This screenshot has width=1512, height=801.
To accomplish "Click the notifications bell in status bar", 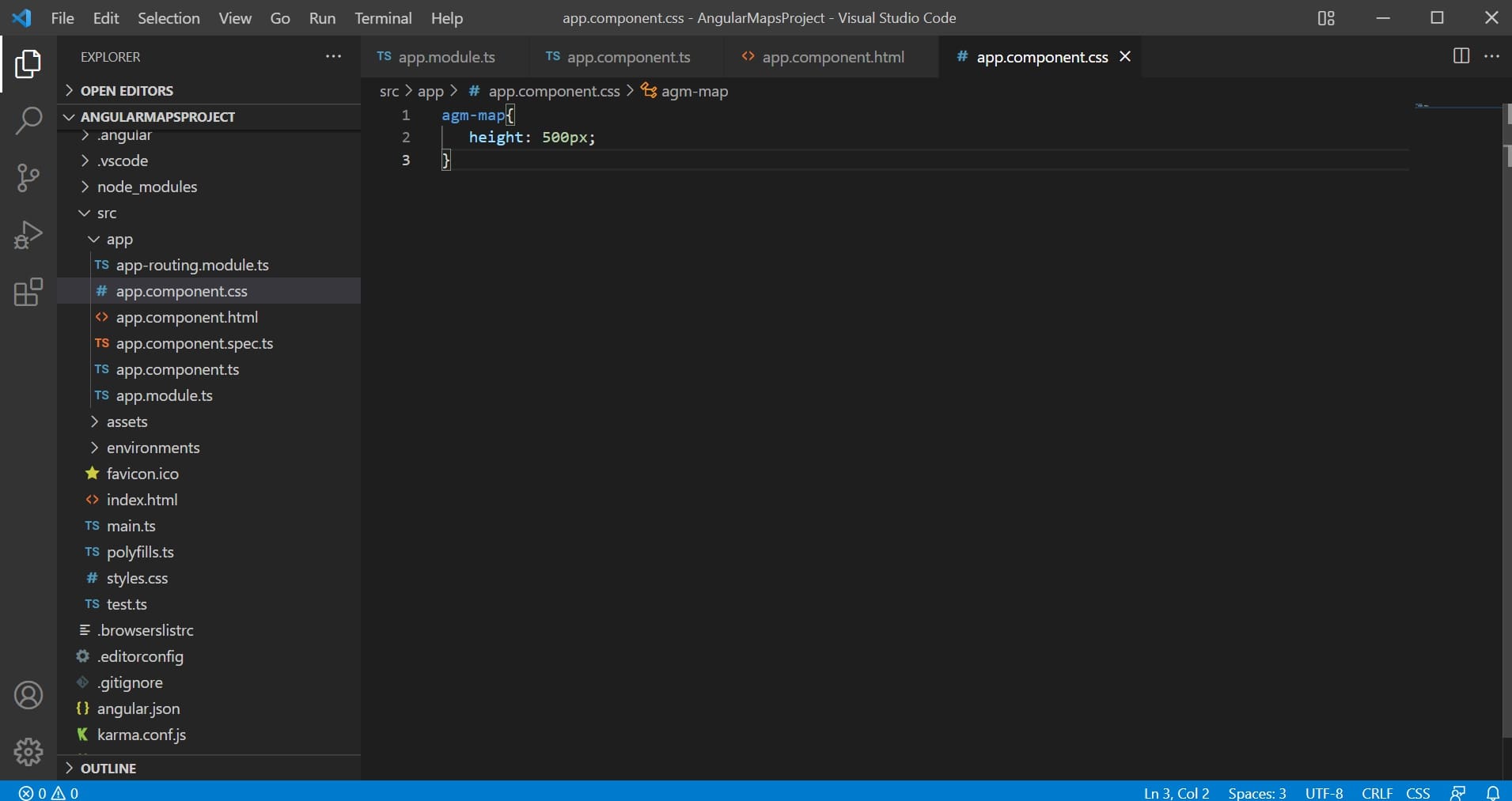I will 1492,792.
